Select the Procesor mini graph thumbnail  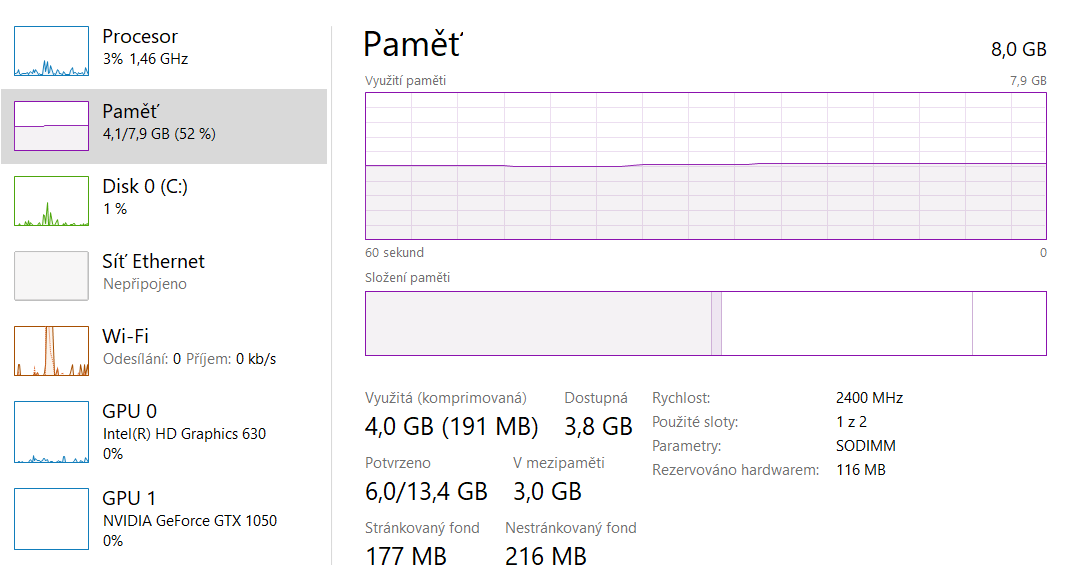coord(51,51)
